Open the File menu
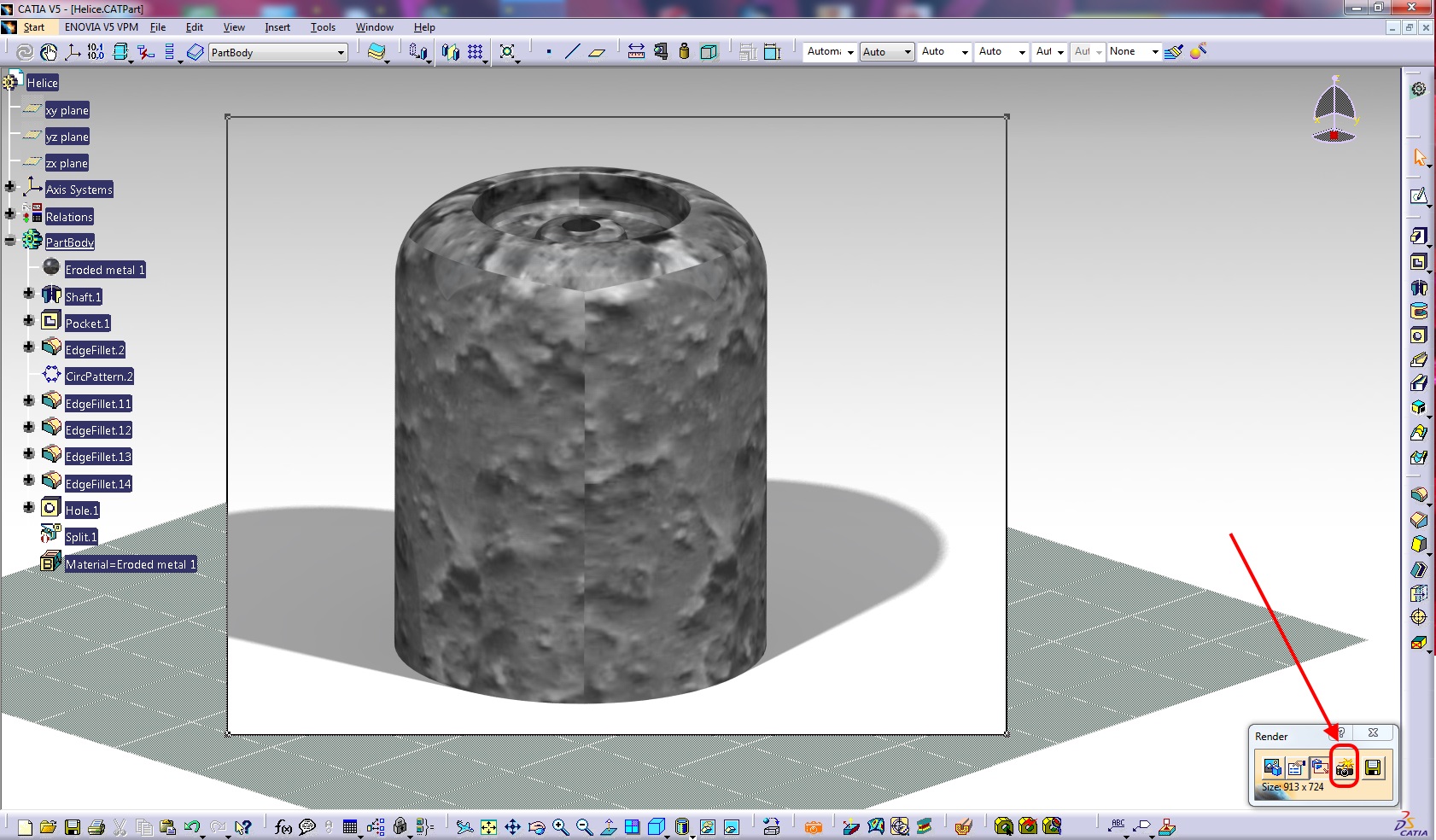Image resolution: width=1436 pixels, height=840 pixels. 158,27
